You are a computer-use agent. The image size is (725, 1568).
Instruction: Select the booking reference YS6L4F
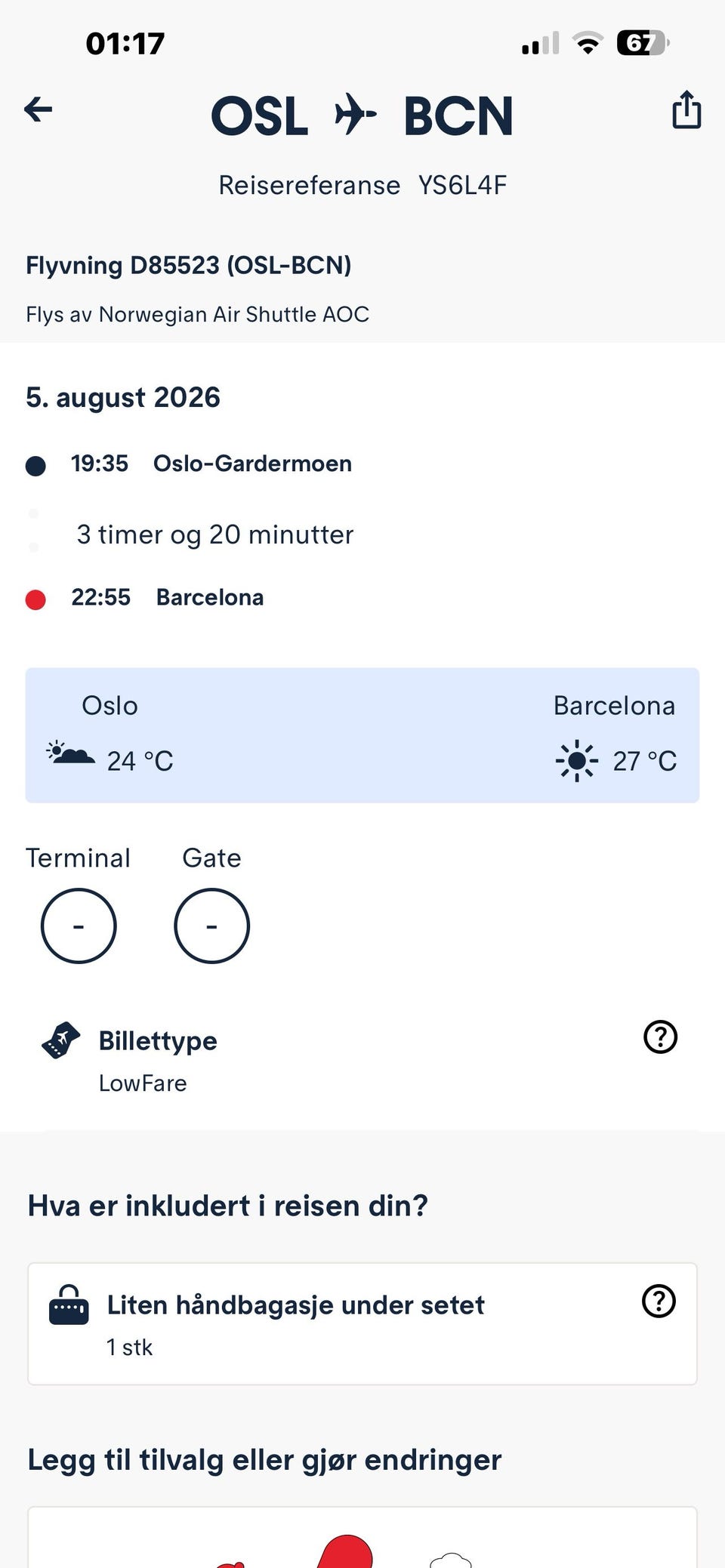click(462, 185)
